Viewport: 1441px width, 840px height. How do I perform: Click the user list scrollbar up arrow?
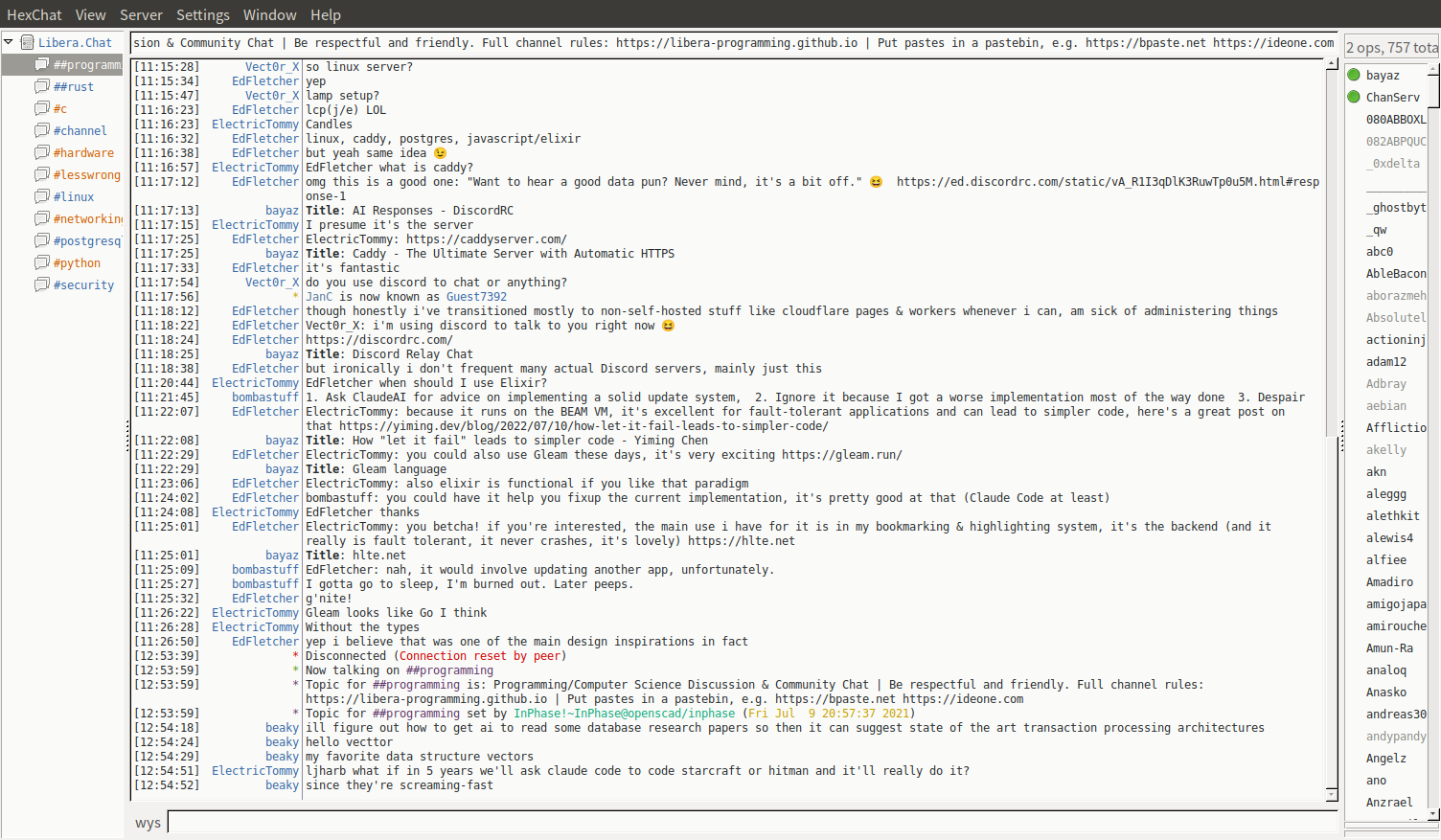1433,69
